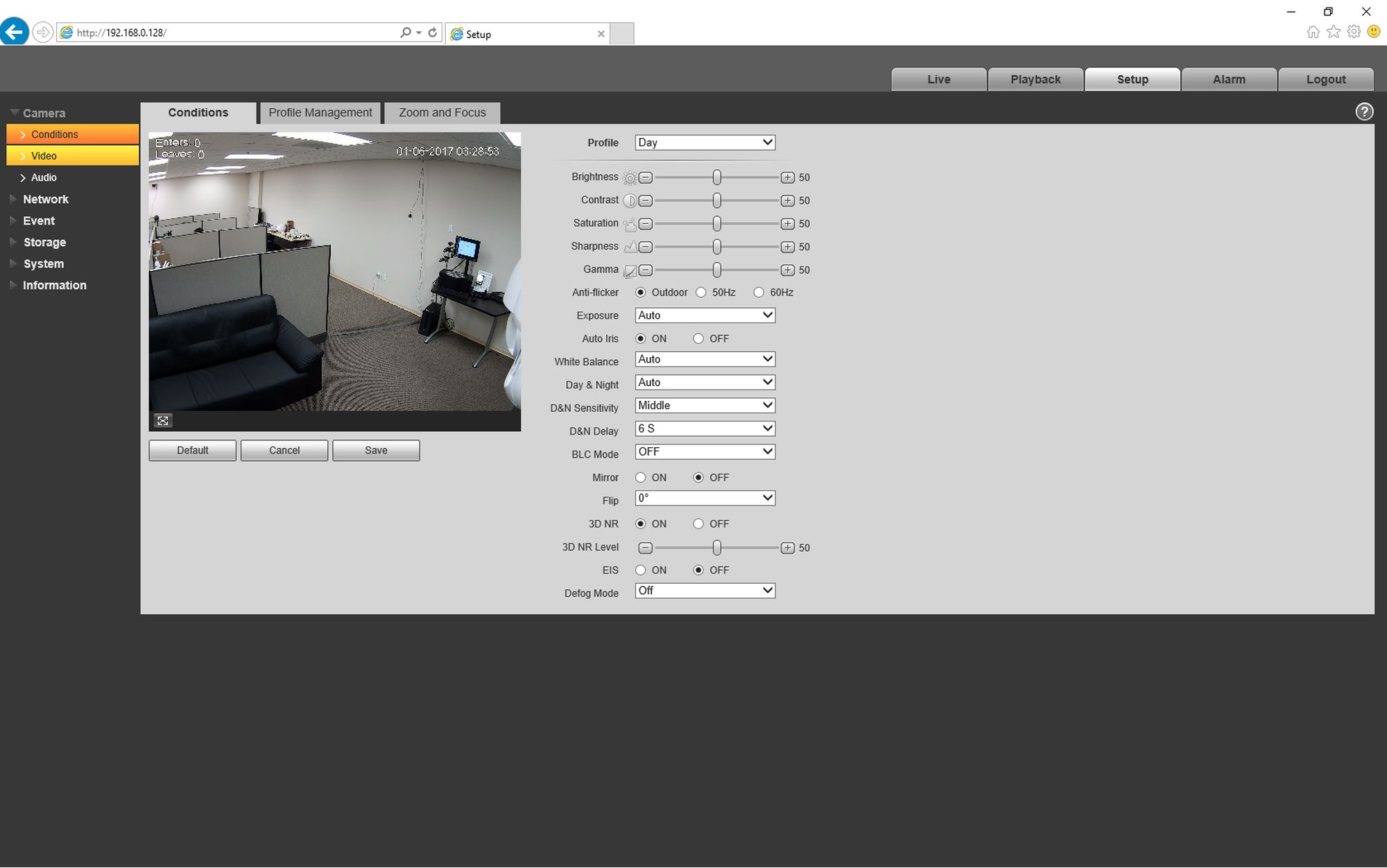Click the browser forward arrow button
This screenshot has width=1387, height=868.
coord(43,33)
